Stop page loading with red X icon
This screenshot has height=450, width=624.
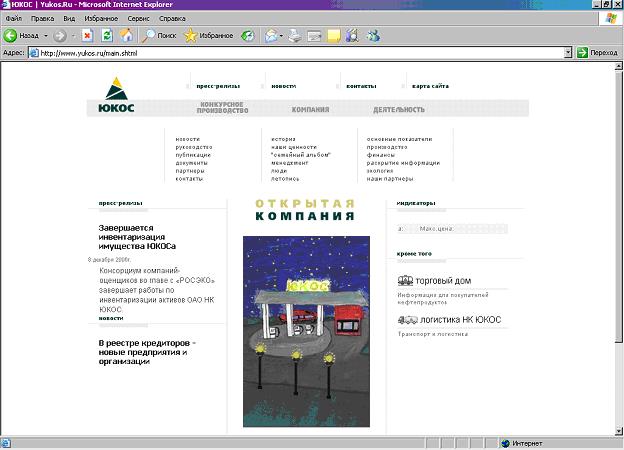tap(87, 36)
